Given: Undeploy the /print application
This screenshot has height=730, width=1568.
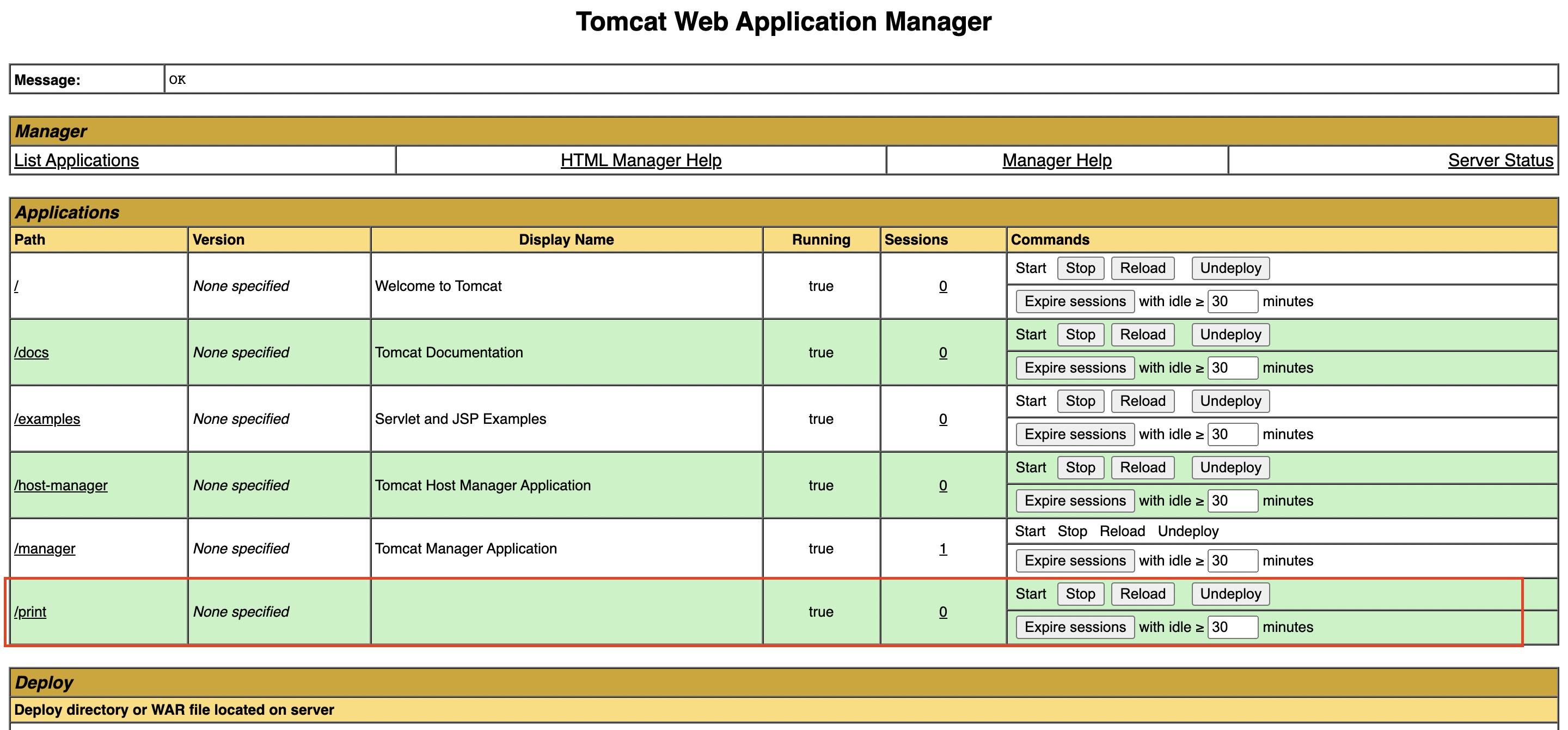Looking at the screenshot, I should click(x=1230, y=594).
